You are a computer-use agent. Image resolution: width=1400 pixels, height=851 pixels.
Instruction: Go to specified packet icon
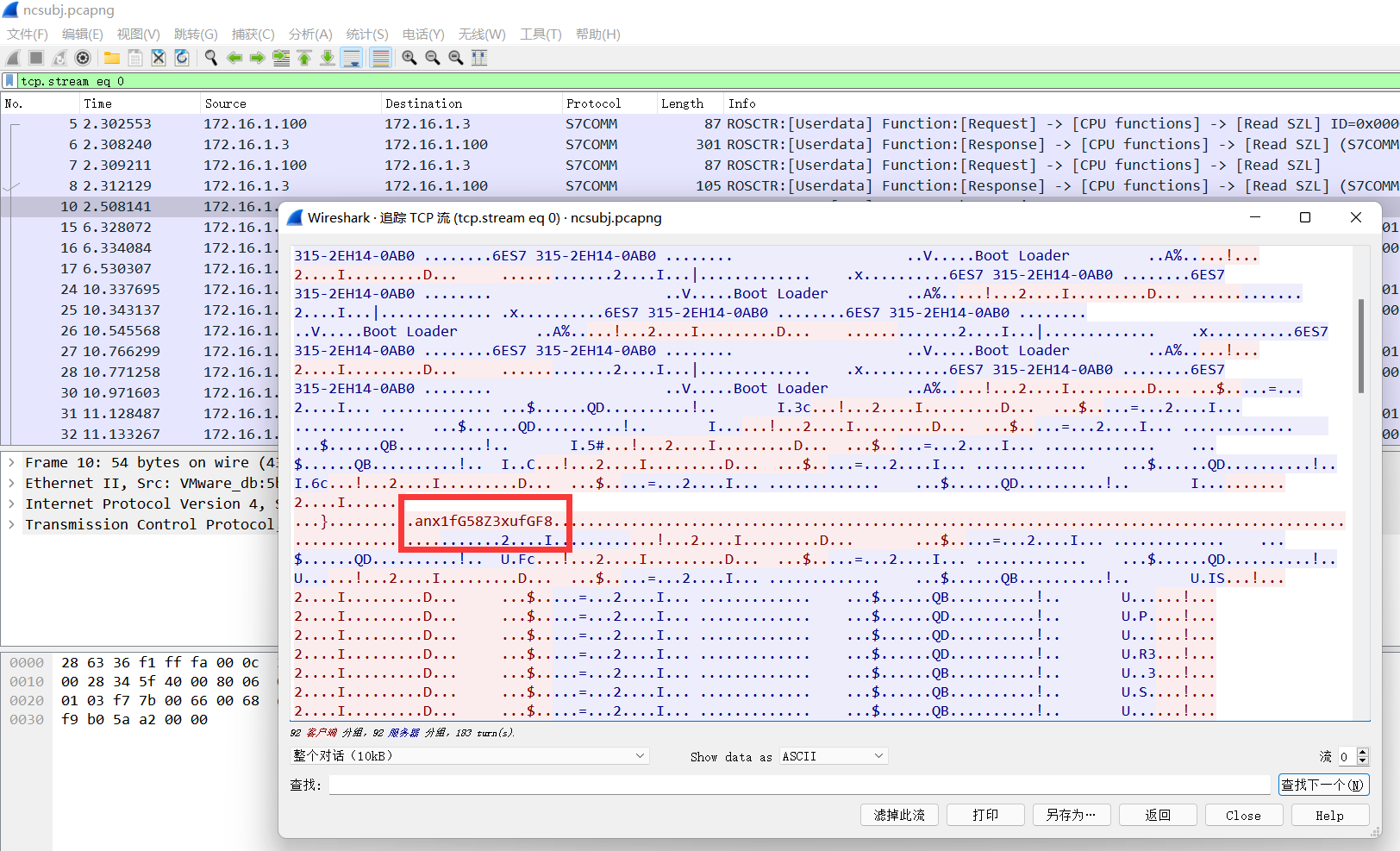(281, 58)
